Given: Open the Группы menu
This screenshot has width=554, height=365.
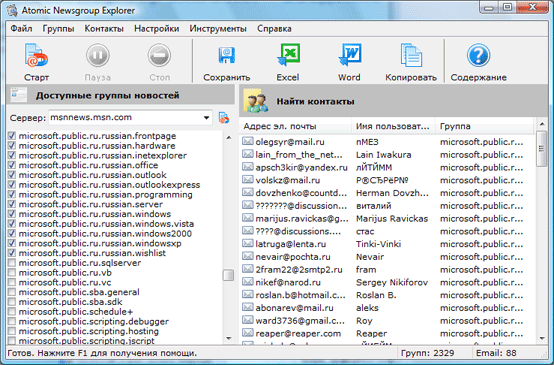Looking at the screenshot, I should [x=58, y=29].
